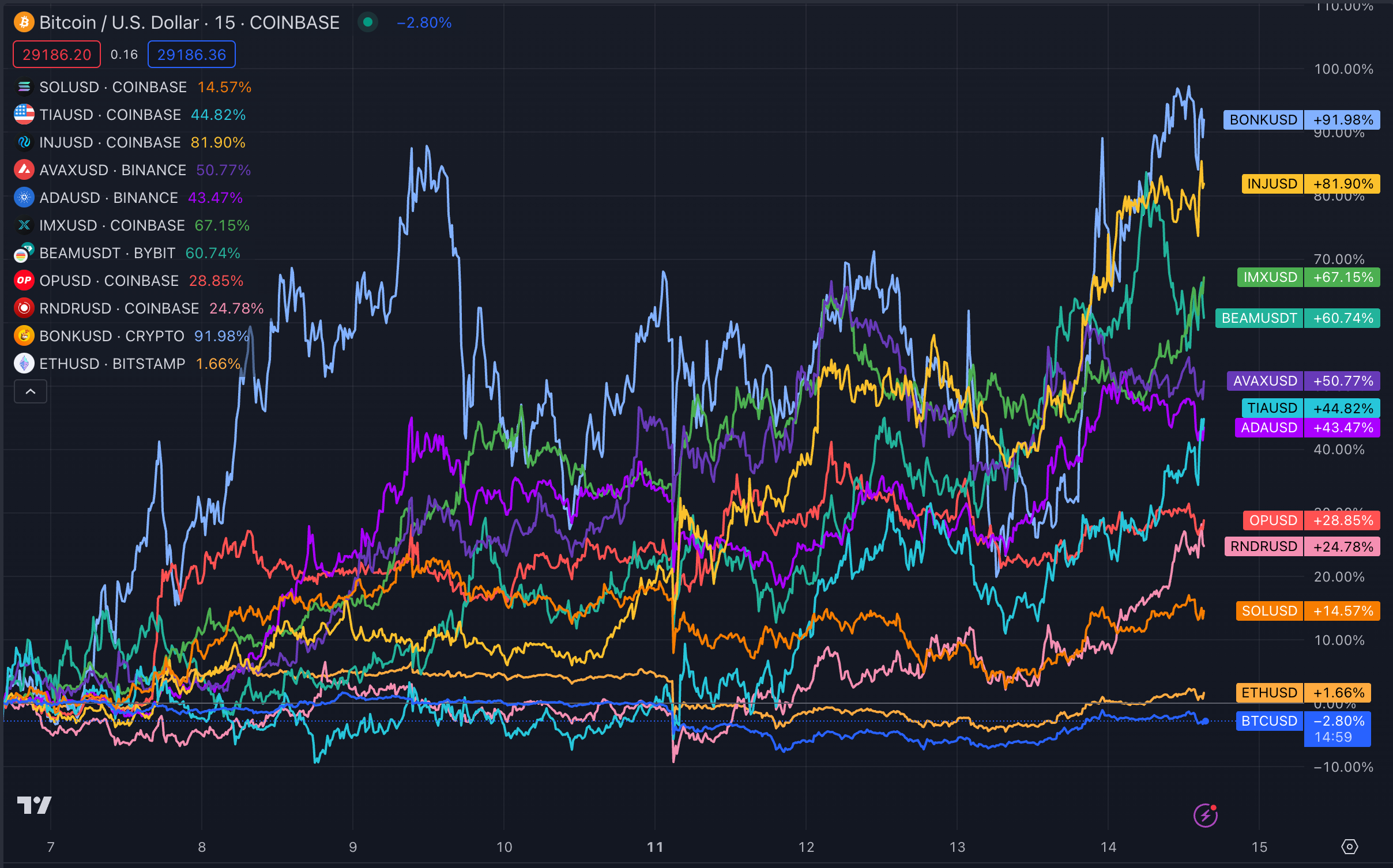Image resolution: width=1393 pixels, height=868 pixels.
Task: Click the purple lightning replay icon
Action: 1205,815
